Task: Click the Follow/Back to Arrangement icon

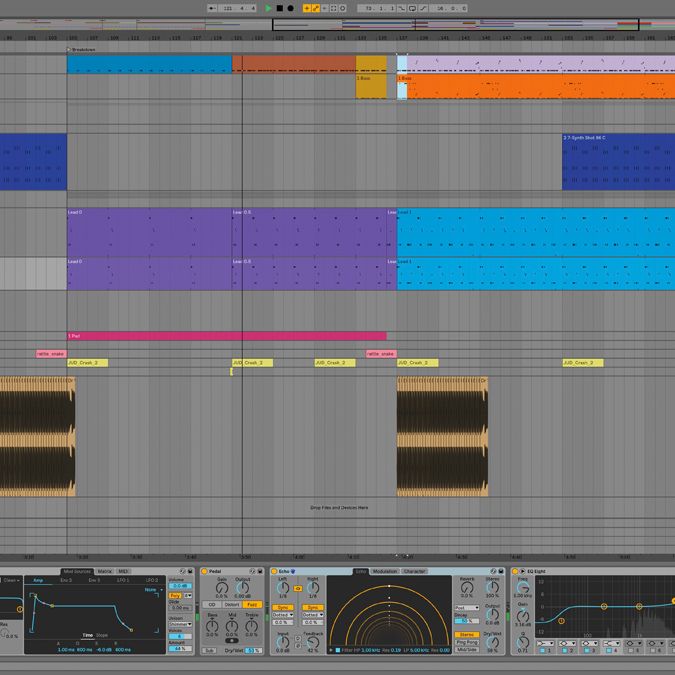Action: tap(212, 8)
